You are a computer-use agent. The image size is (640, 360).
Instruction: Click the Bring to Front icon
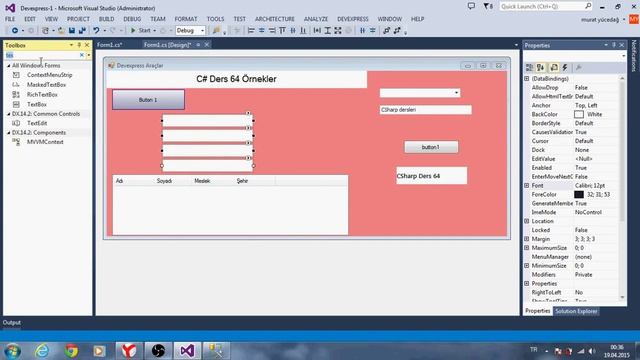[x=387, y=31]
